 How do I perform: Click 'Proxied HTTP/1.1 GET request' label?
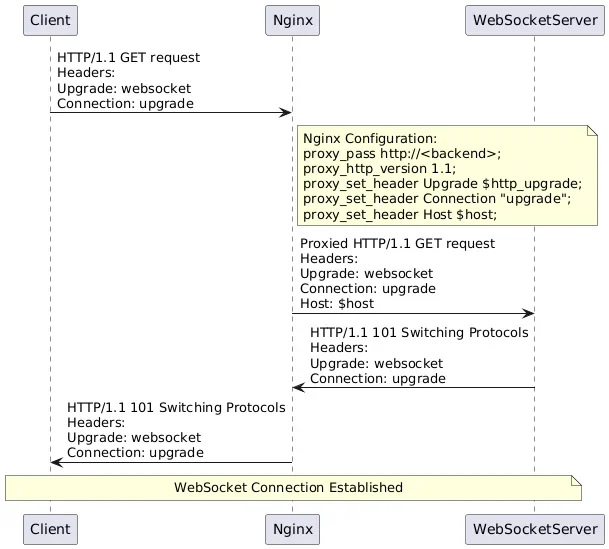397,243
